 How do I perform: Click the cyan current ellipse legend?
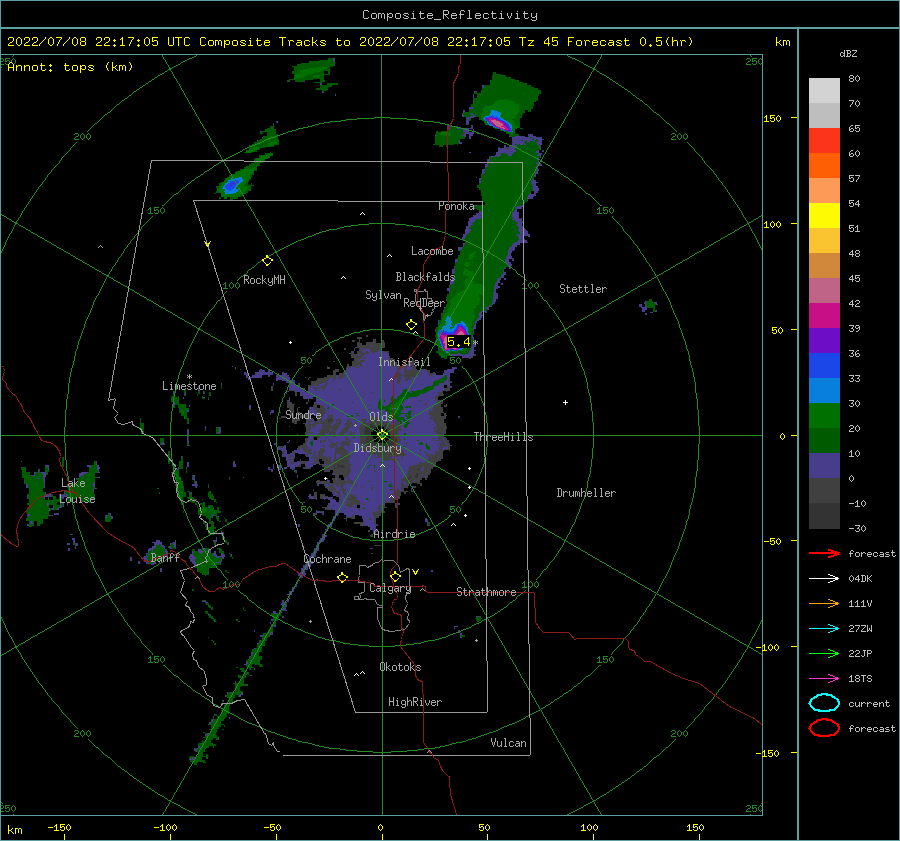[824, 703]
